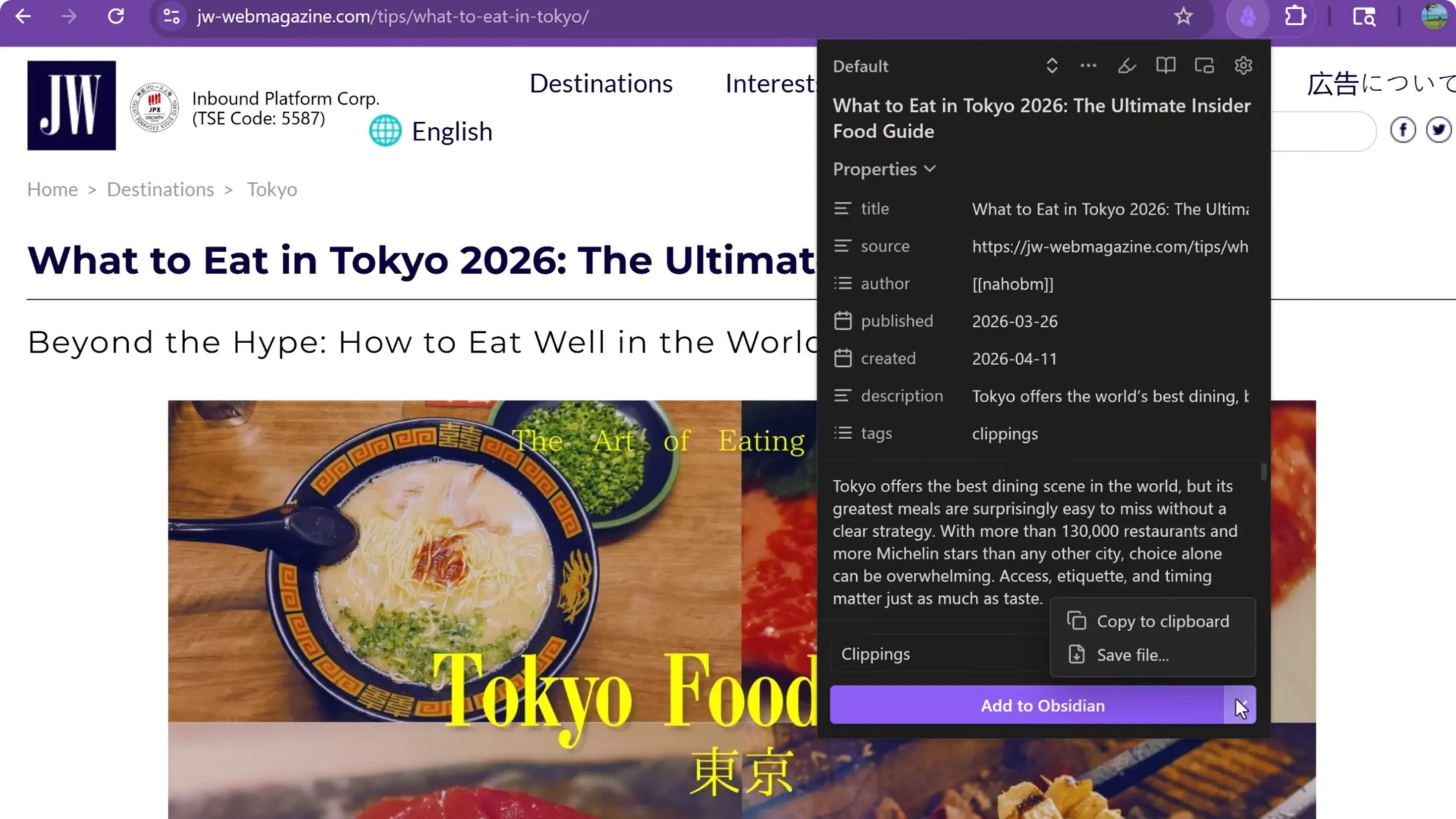1456x819 pixels.
Task: Click Add to Obsidian button
Action: coord(1027,706)
